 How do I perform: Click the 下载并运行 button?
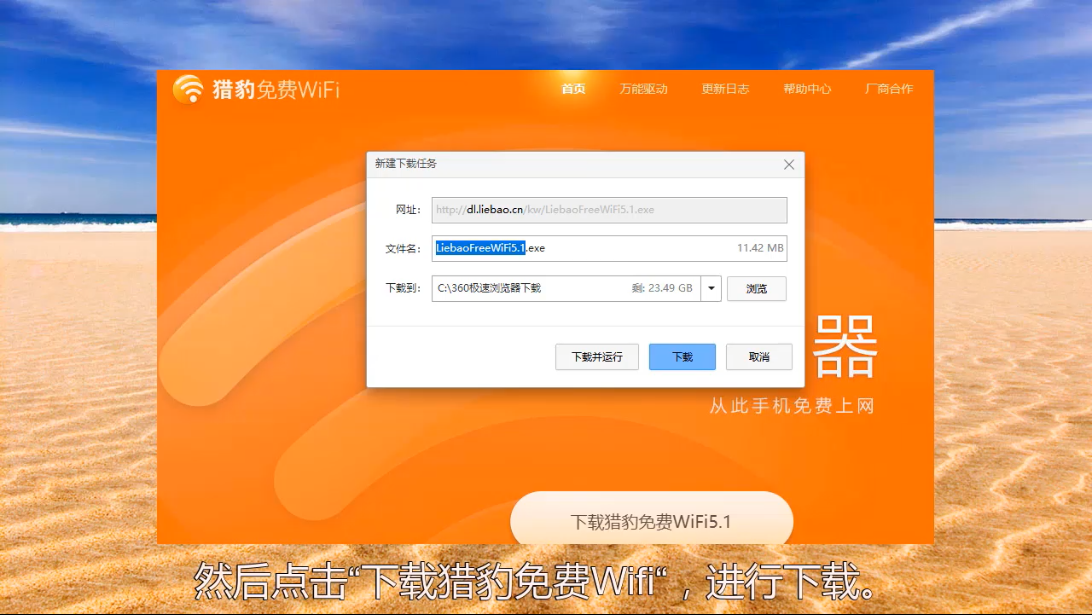point(597,357)
